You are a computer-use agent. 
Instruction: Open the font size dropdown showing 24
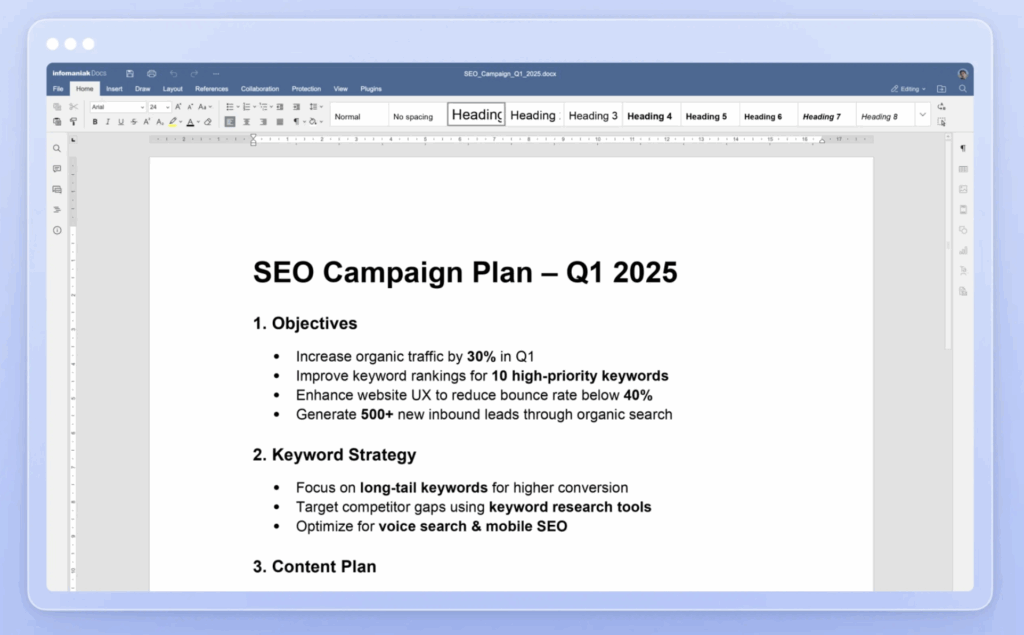159,107
